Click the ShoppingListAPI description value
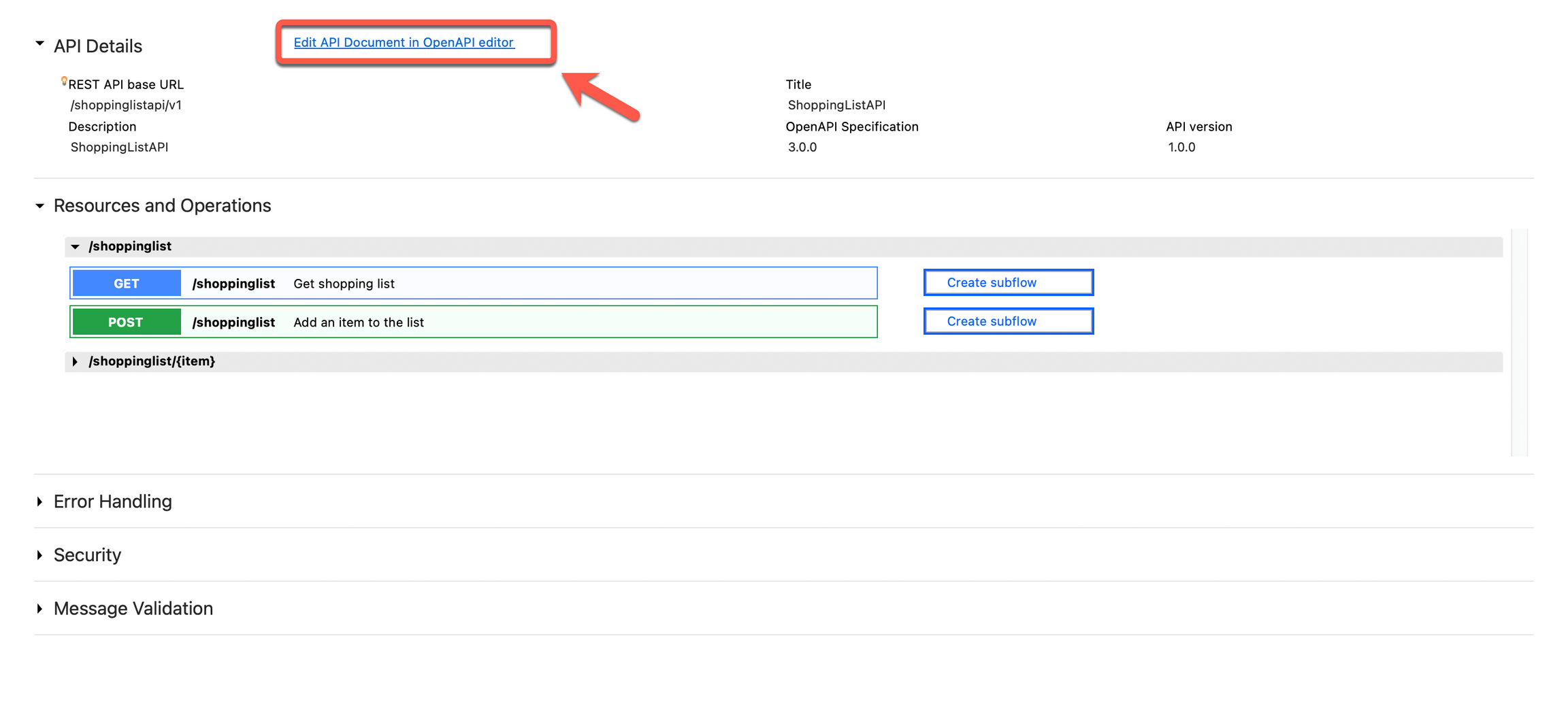 119,147
